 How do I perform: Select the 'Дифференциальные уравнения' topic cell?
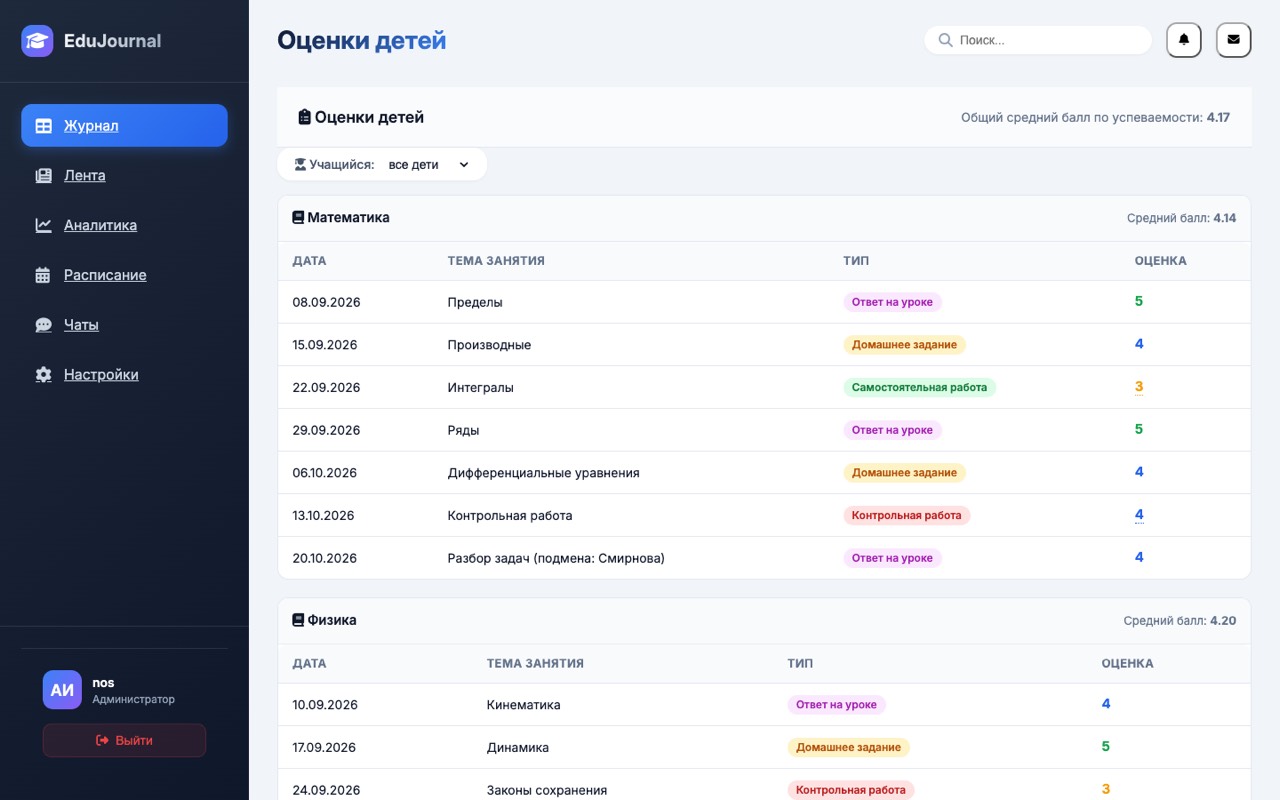[x=543, y=473]
